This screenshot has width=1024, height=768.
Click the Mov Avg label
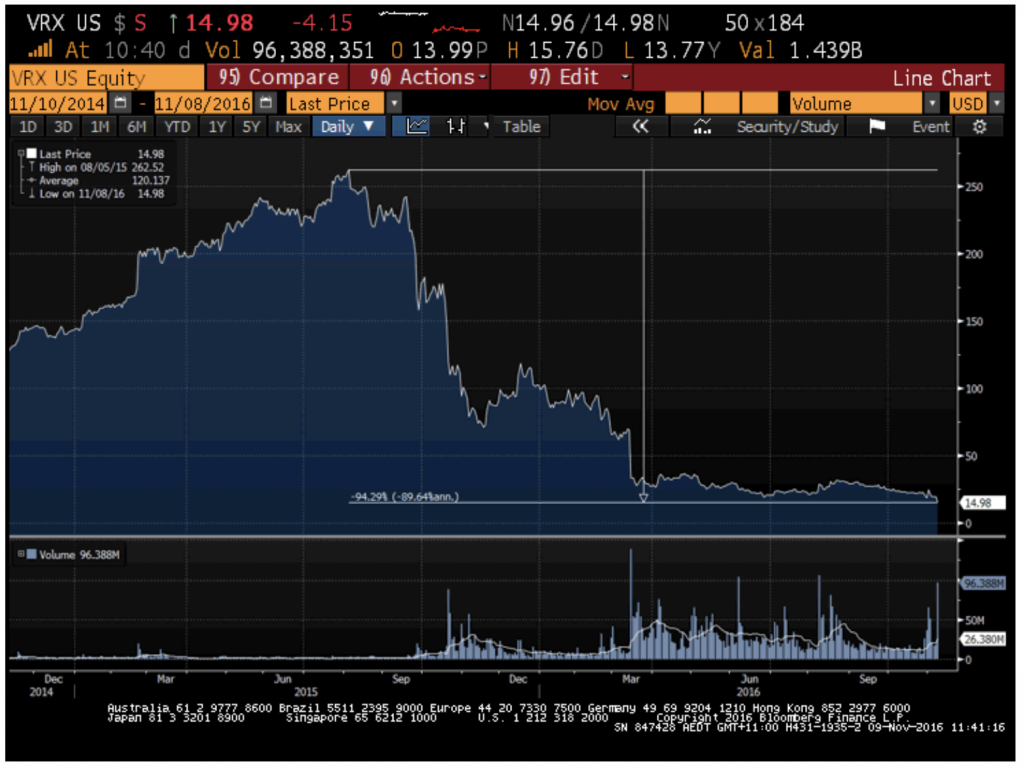tap(620, 104)
